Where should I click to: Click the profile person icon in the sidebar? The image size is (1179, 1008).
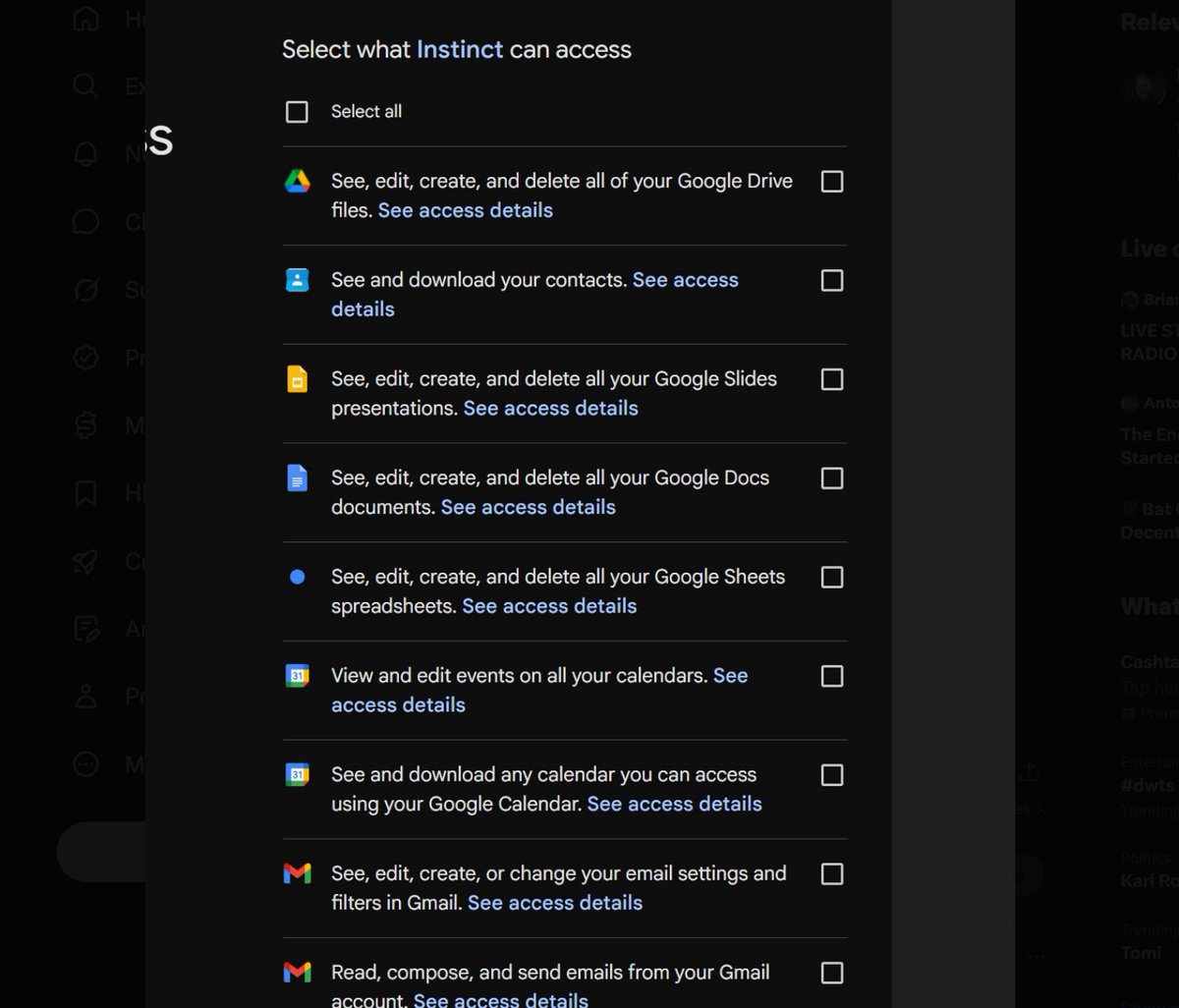[x=85, y=697]
